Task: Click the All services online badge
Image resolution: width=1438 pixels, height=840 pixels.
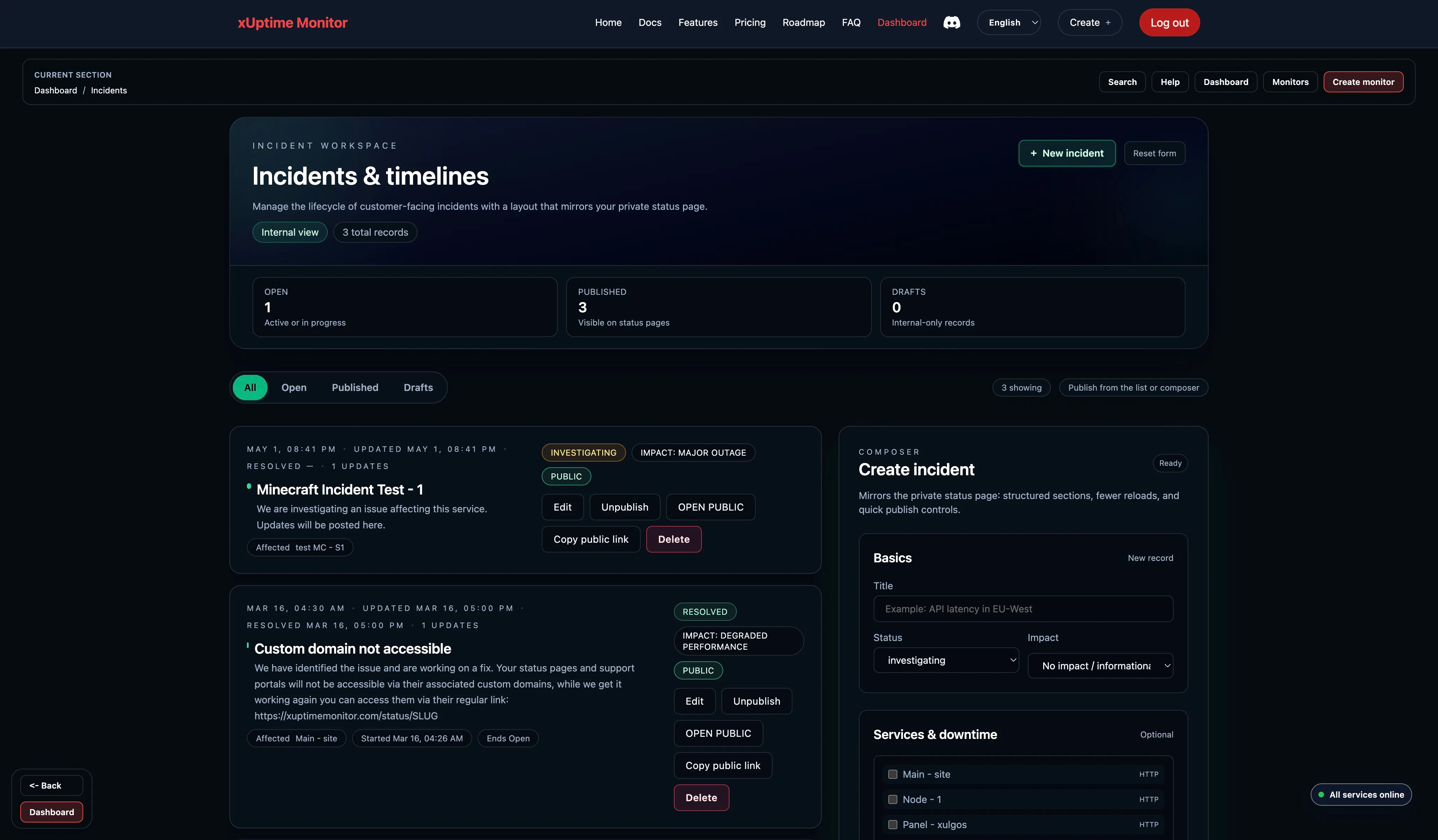Action: click(1361, 794)
